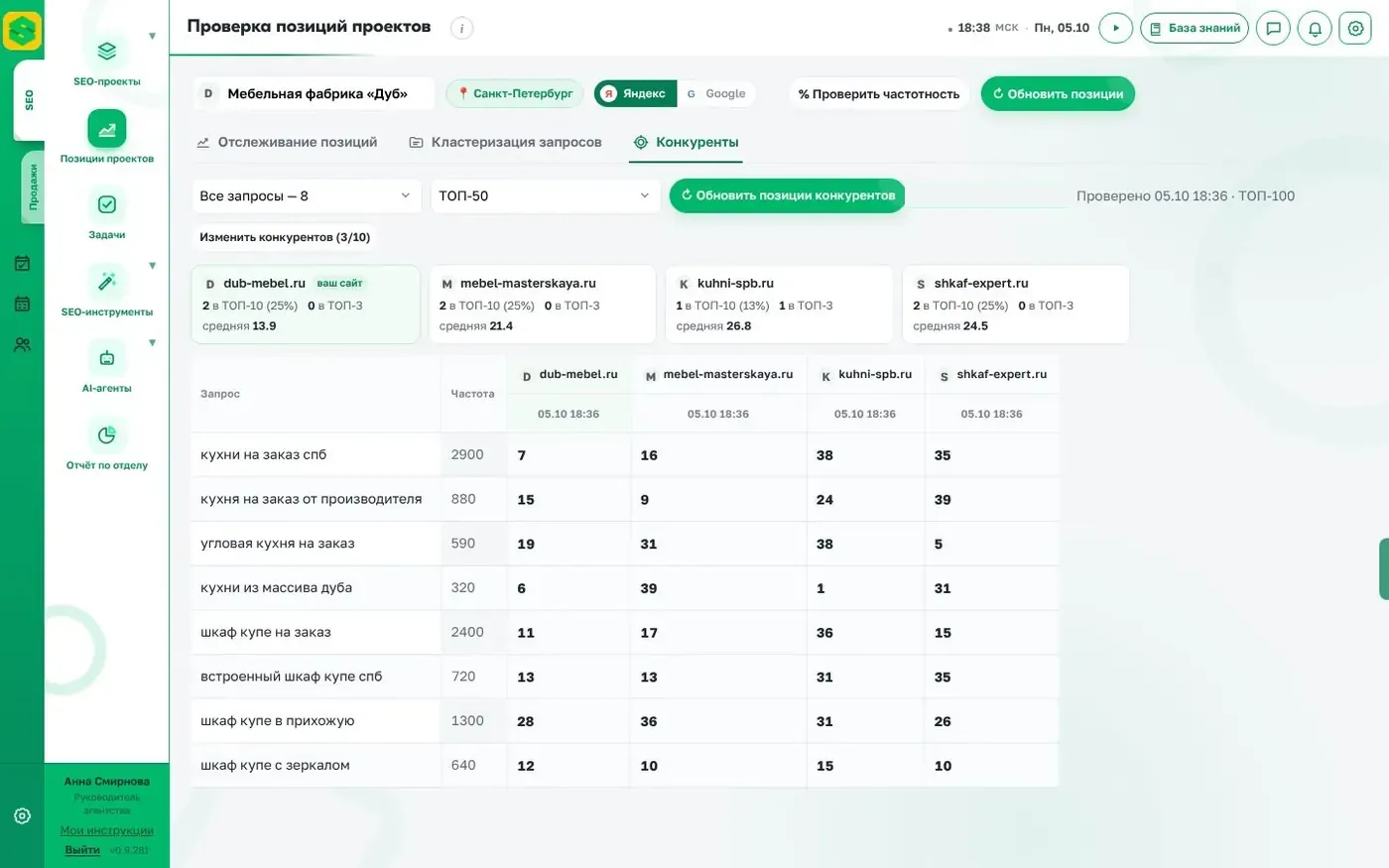Select query кухни на заказ спб
The image size is (1389, 868).
click(x=263, y=455)
